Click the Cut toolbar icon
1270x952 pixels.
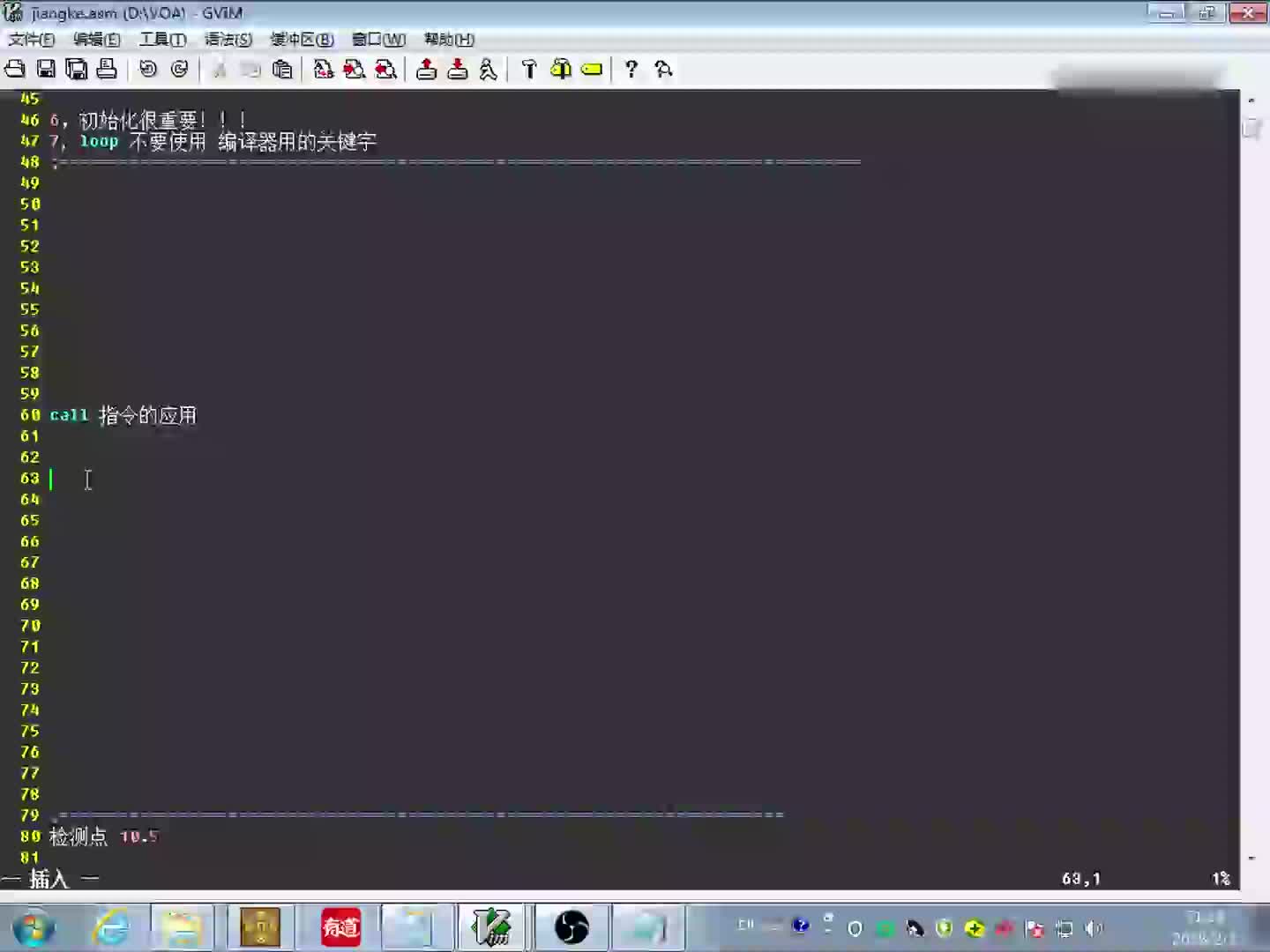(x=220, y=69)
